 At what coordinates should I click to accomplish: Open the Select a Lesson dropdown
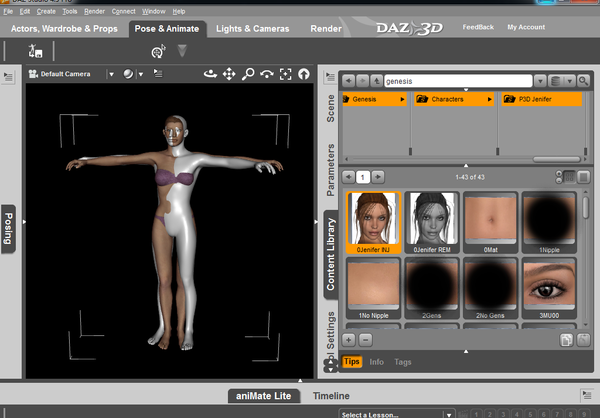pos(396,415)
